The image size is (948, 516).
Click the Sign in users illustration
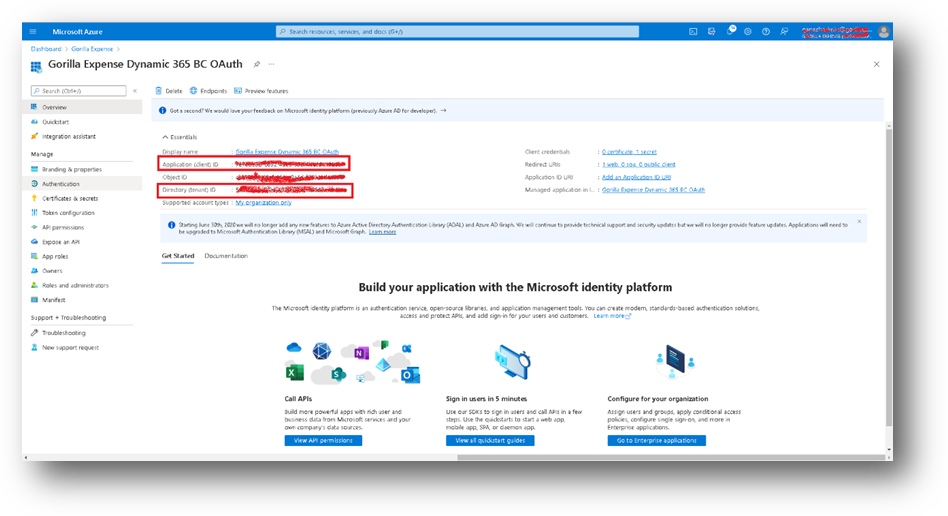tap(513, 362)
